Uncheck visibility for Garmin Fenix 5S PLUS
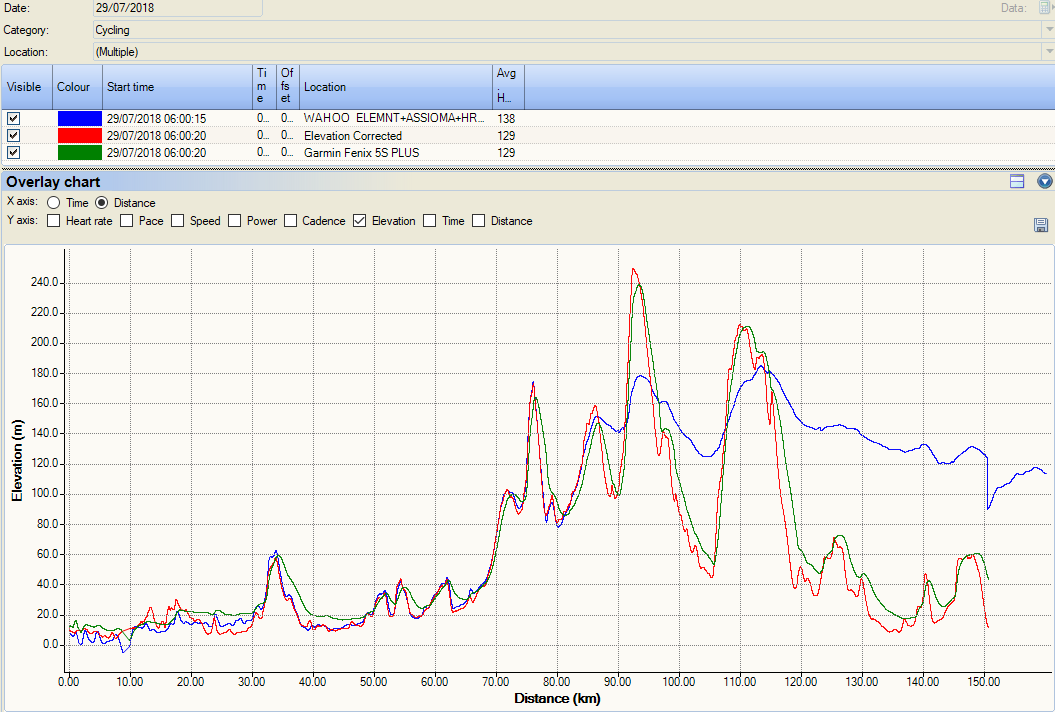The image size is (1055, 712). 13,152
